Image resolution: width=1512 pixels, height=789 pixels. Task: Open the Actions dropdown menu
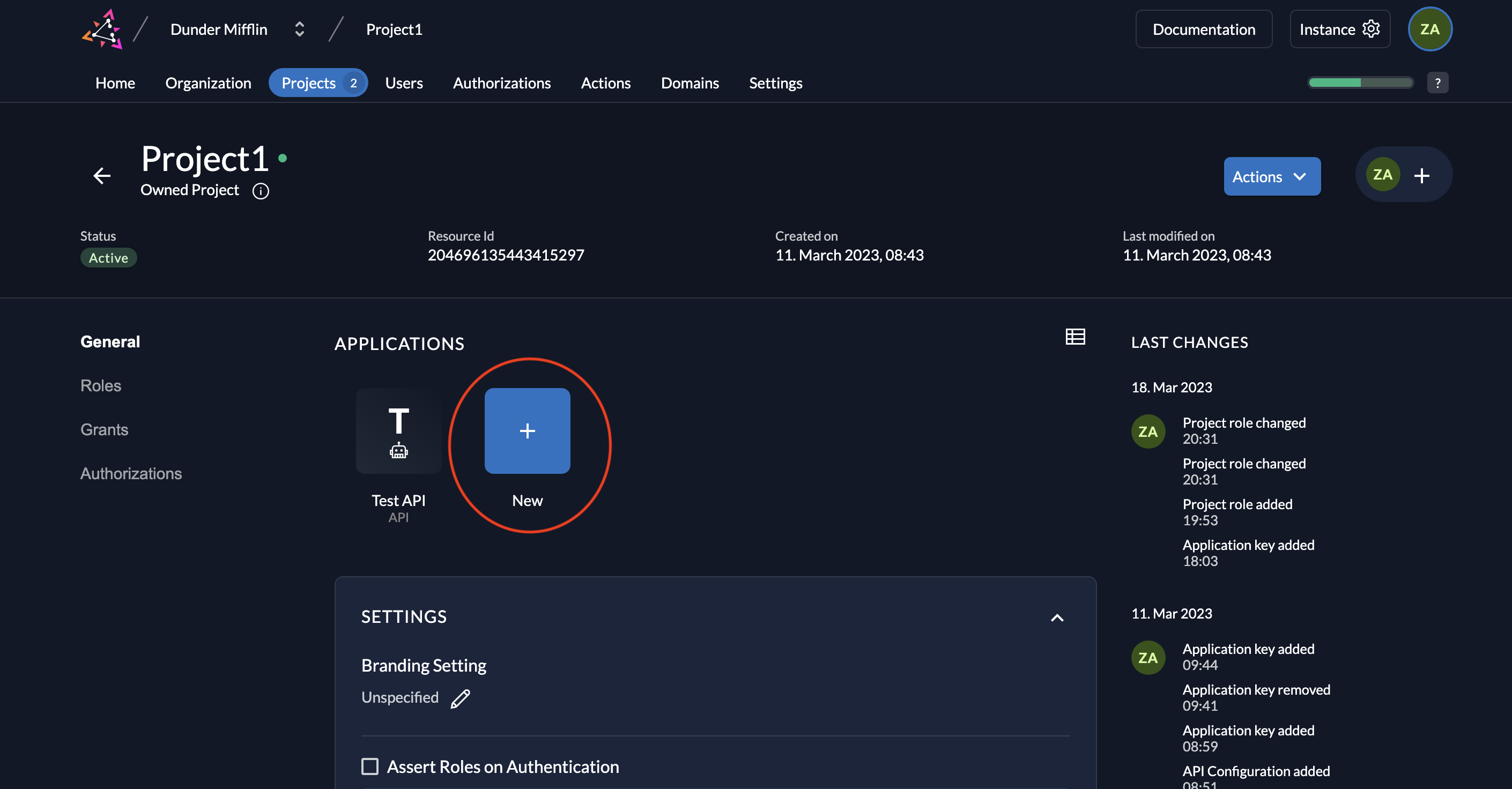[1271, 175]
